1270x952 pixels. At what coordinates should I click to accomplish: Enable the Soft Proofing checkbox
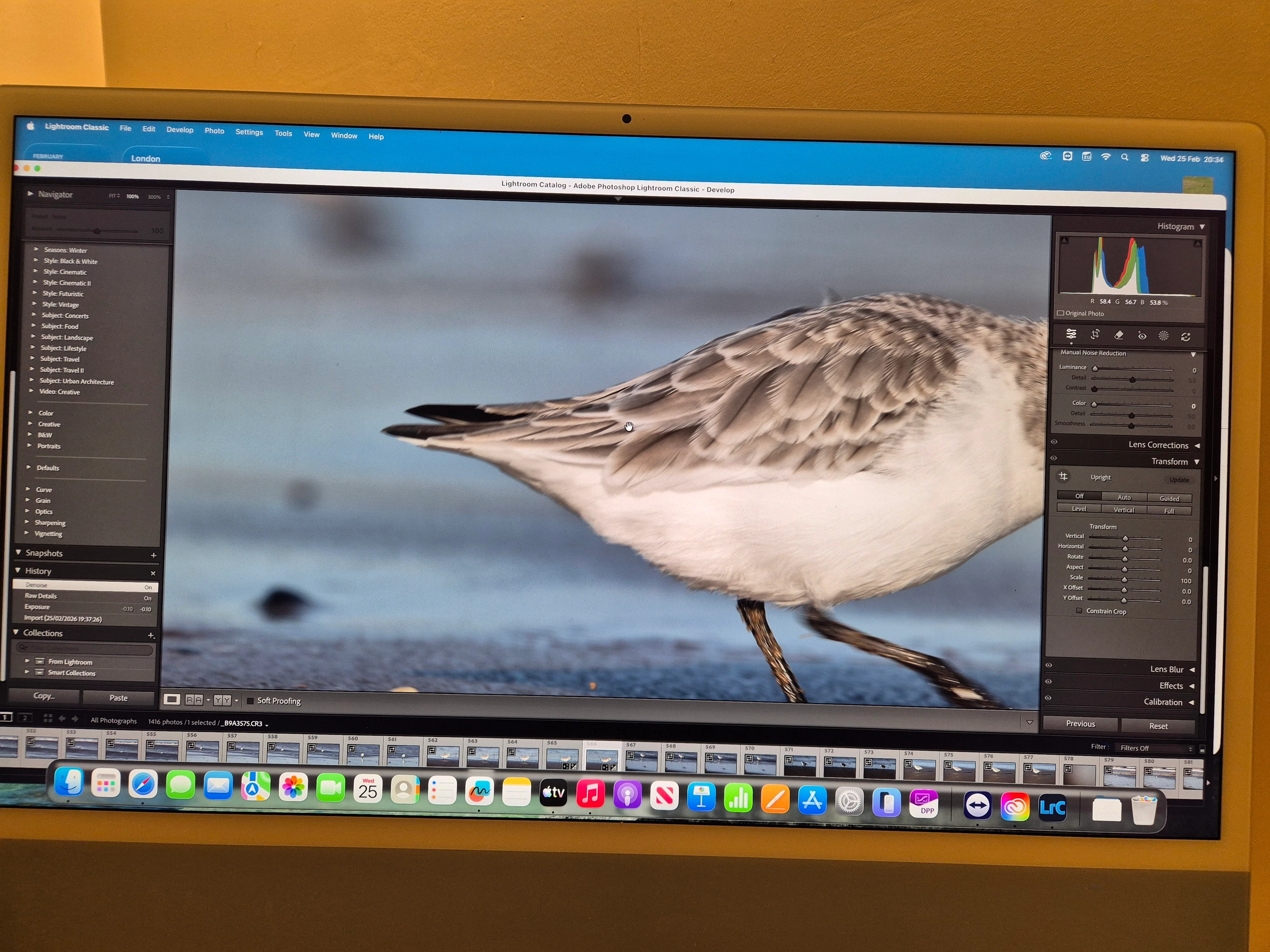250,701
